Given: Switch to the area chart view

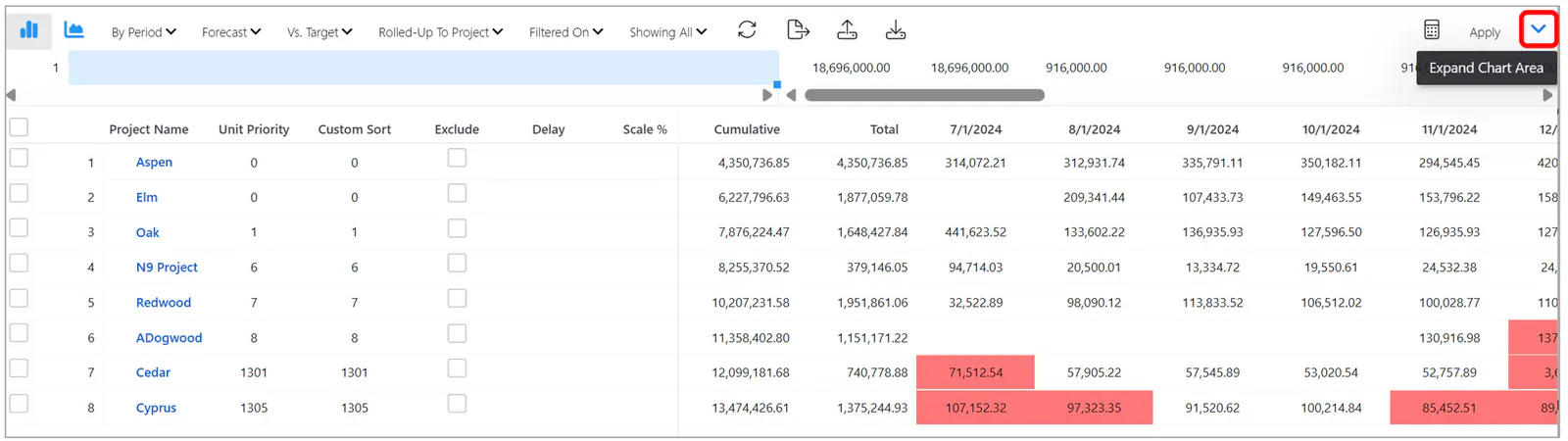Looking at the screenshot, I should 73,30.
